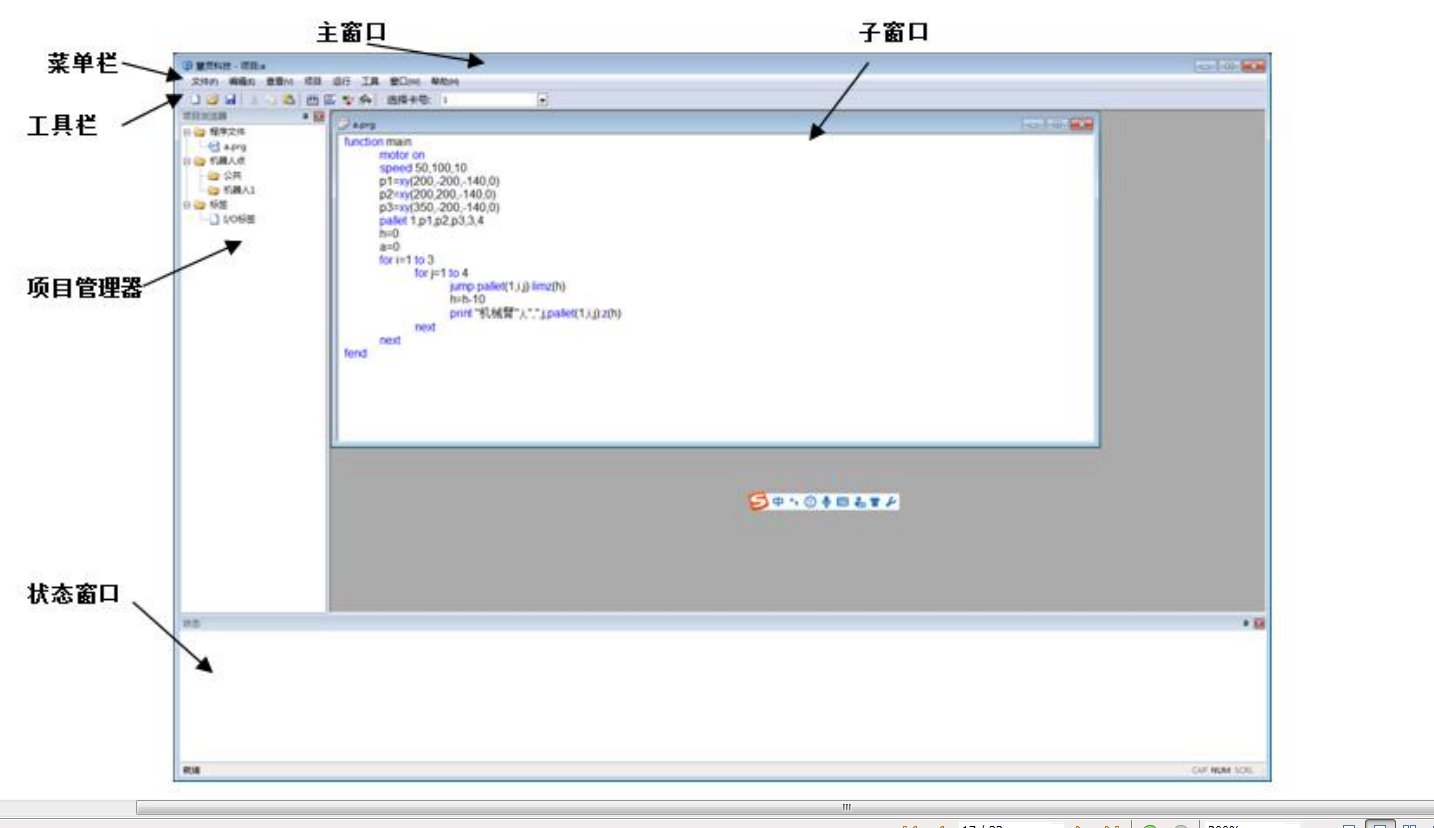Screen dimensions: 1434x828
Task: Close the project manager panel
Action: pos(319,116)
